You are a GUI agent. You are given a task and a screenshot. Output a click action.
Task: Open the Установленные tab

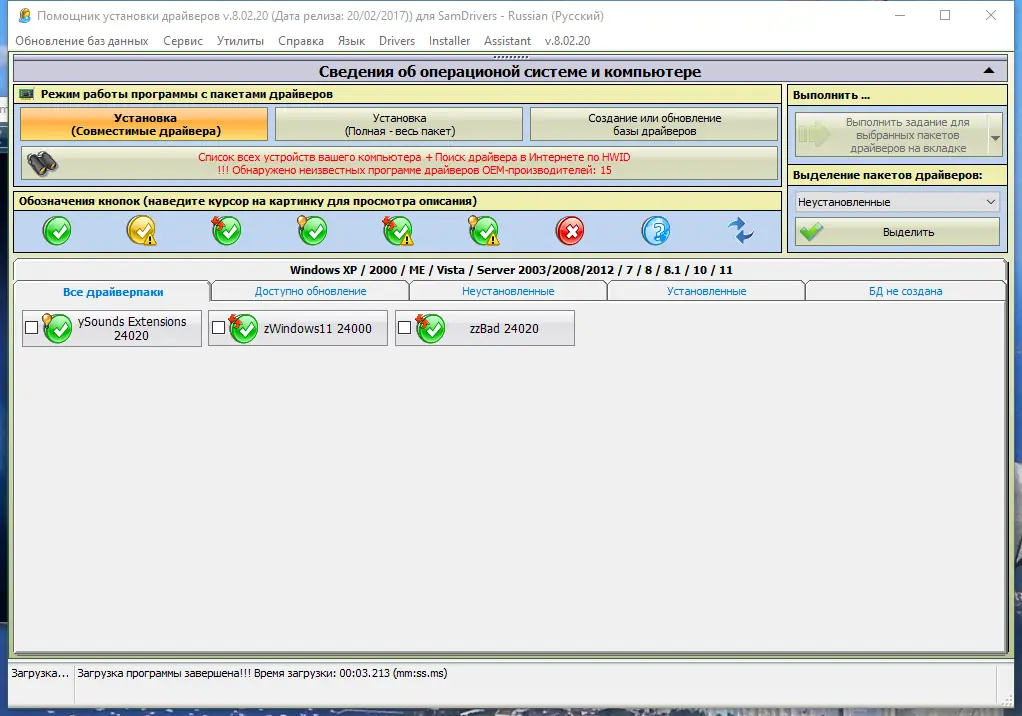(707, 291)
